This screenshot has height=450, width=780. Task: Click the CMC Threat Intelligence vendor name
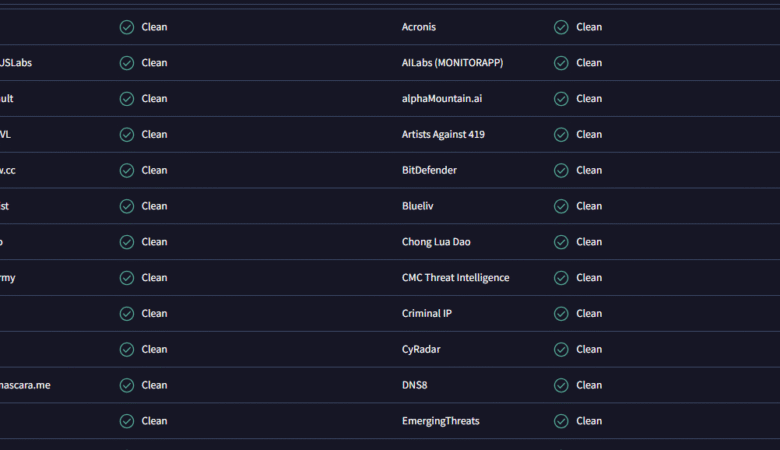coord(455,278)
